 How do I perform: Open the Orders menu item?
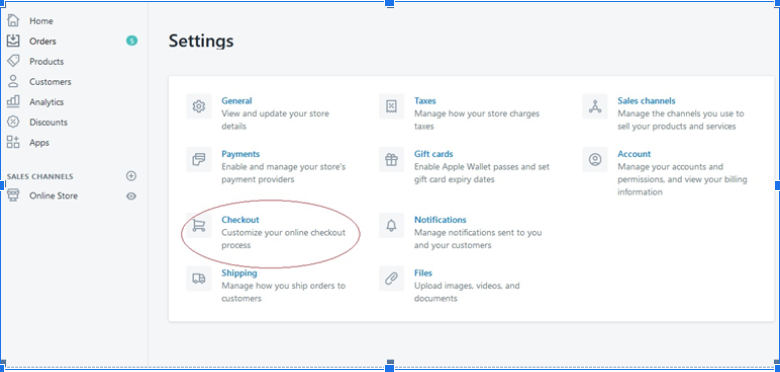click(43, 41)
